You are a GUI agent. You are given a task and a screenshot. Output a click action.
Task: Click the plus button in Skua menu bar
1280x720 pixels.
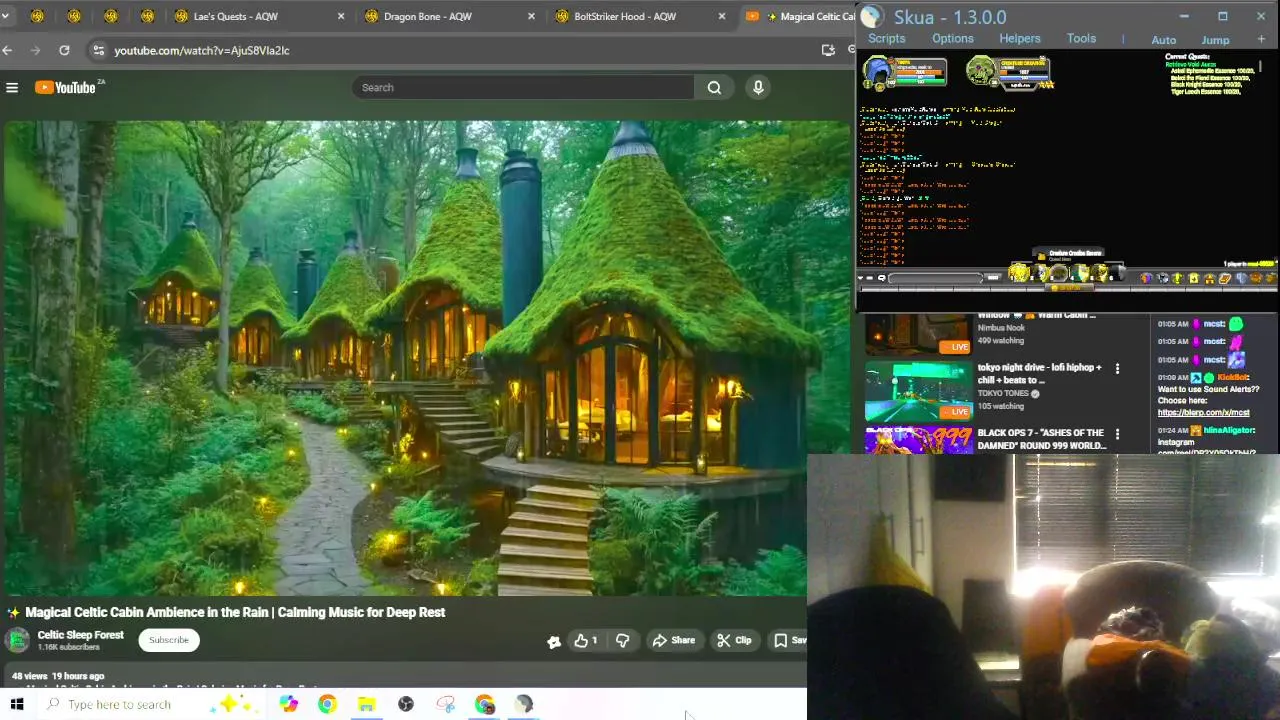(x=1261, y=40)
